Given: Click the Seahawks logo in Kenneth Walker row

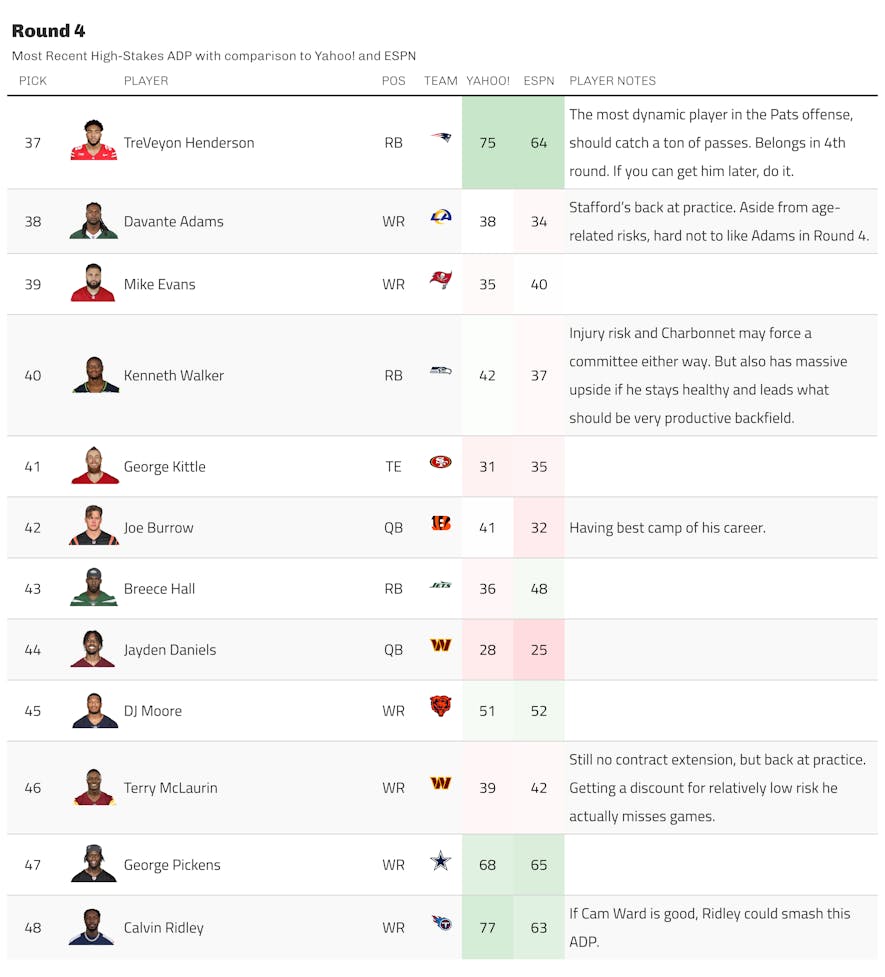Looking at the screenshot, I should click(441, 371).
